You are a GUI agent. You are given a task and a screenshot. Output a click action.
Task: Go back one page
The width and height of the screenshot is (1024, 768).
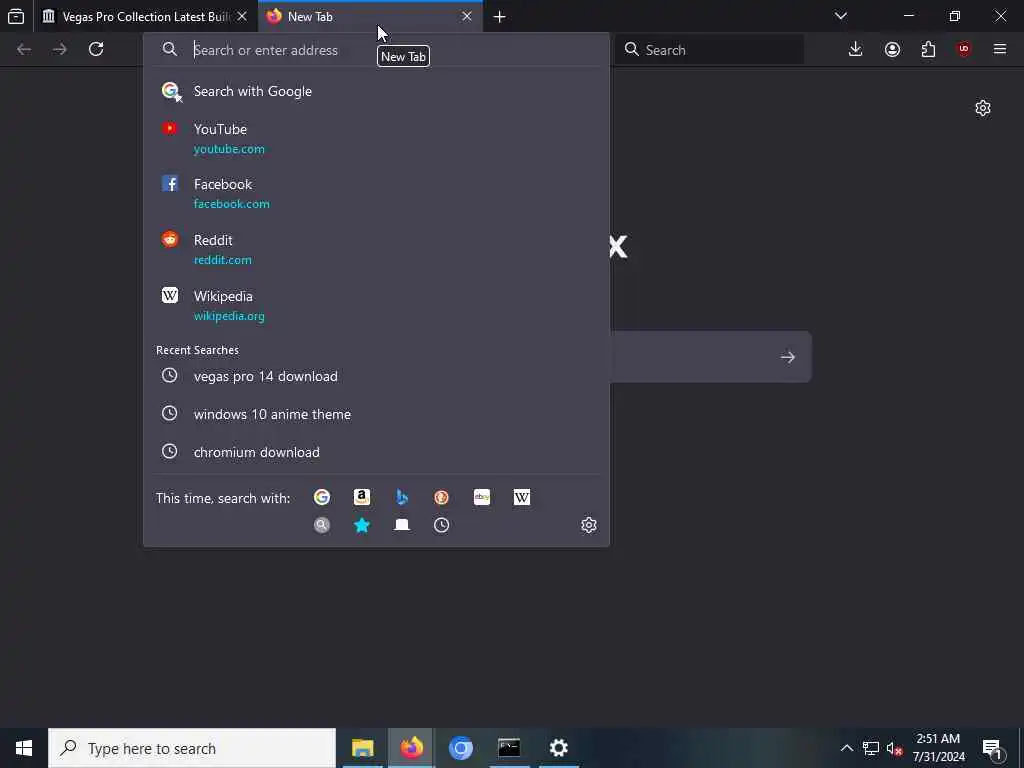click(24, 50)
